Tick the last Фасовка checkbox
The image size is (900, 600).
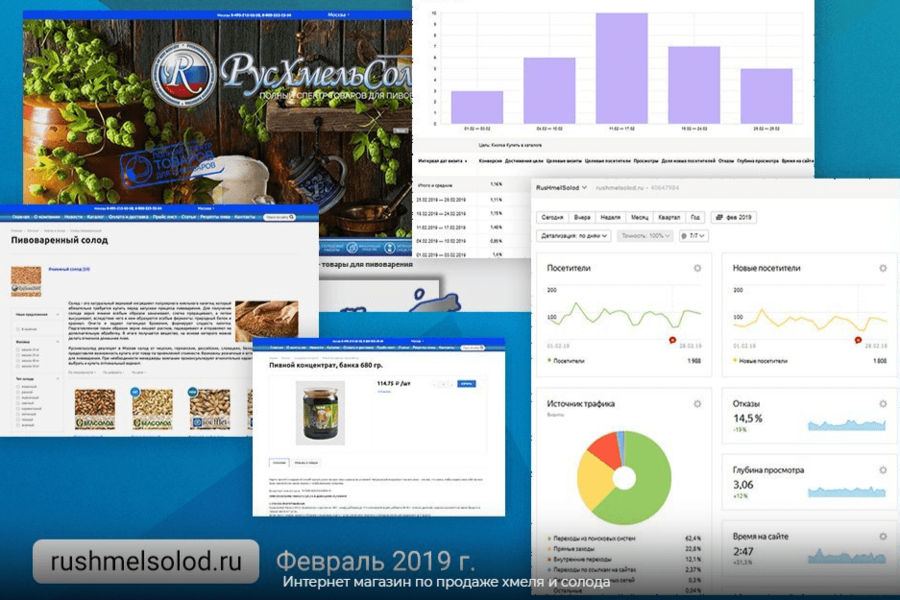click(x=18, y=366)
